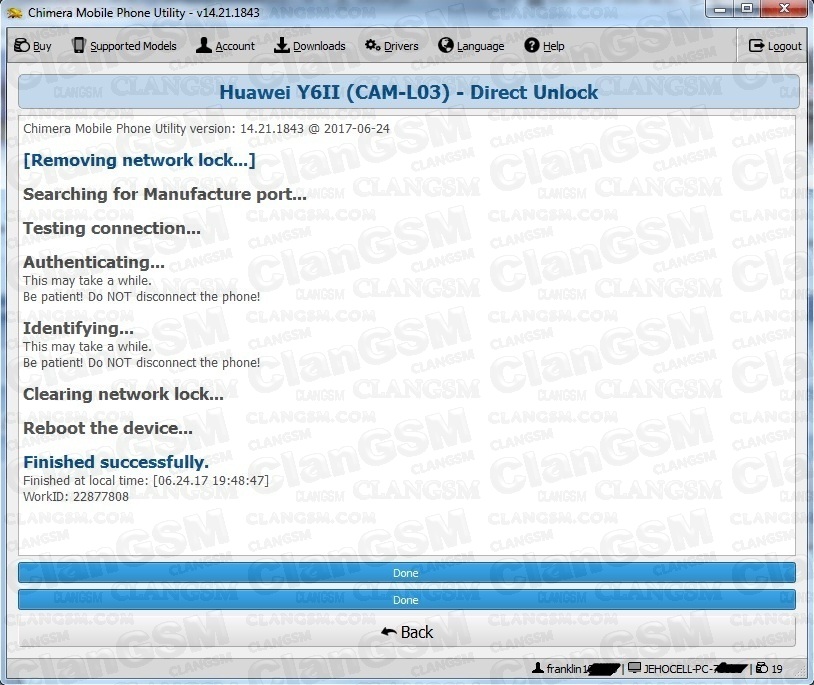Click the status bar computer icon

coord(634,668)
